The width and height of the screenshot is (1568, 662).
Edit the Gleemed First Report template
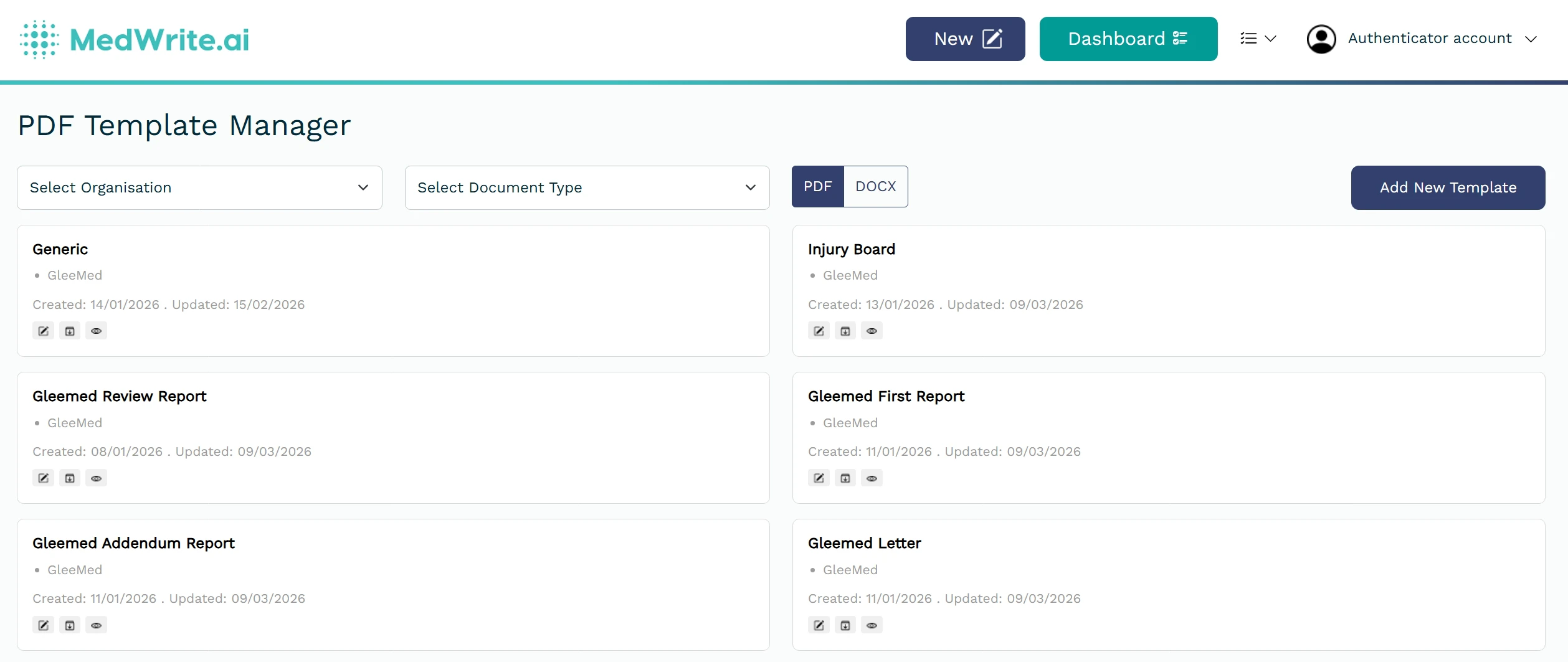coord(819,478)
